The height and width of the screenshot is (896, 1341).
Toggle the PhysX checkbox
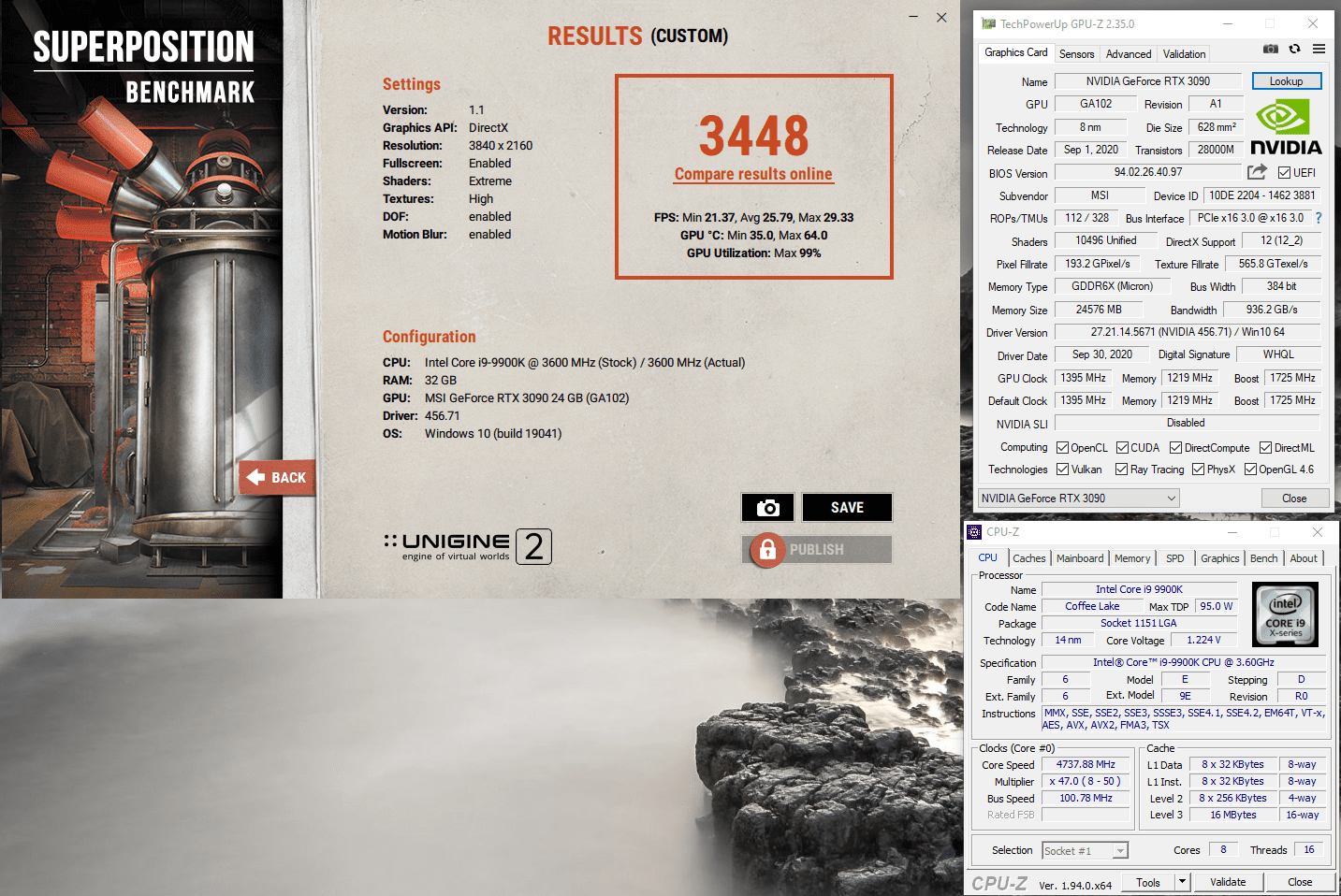(x=1198, y=470)
